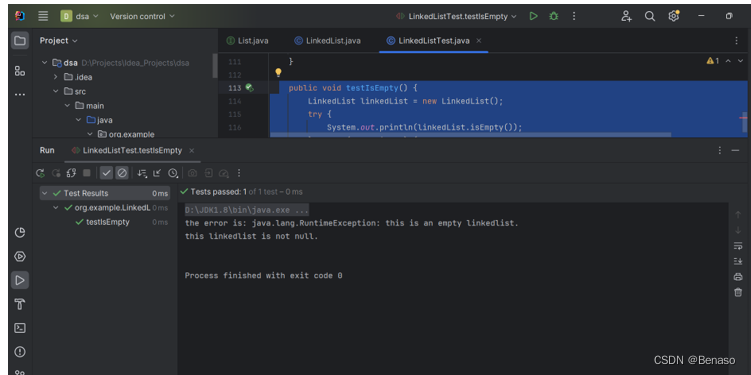
Task: Switch to the List.java tab
Action: (247, 41)
